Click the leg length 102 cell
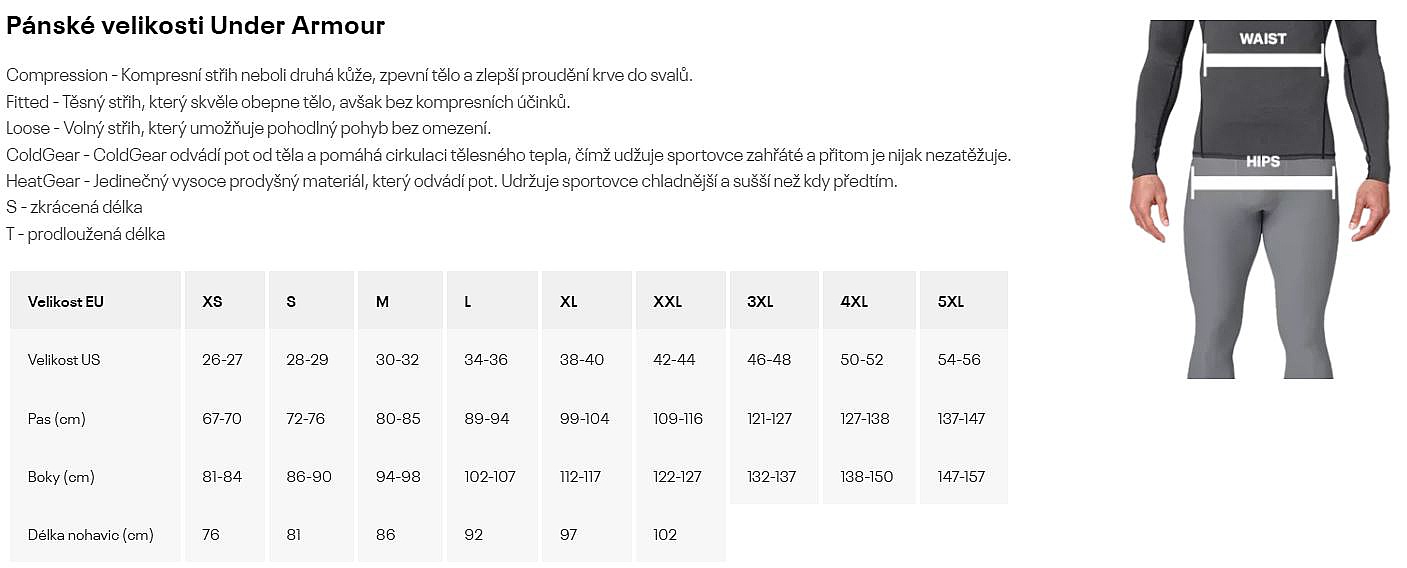This screenshot has height=568, width=1407. (666, 535)
